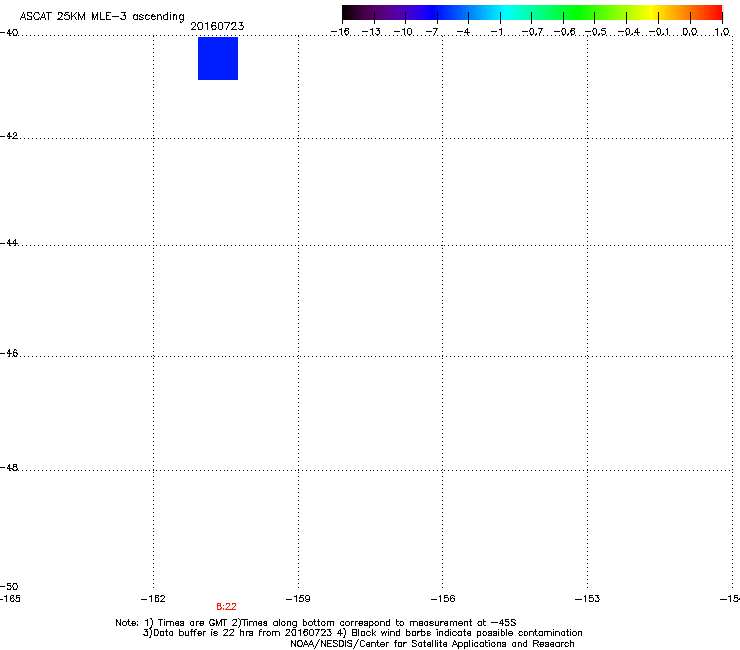The width and height of the screenshot is (740, 650).
Task: Click the -0.6 color scale label
Action: coord(564,32)
